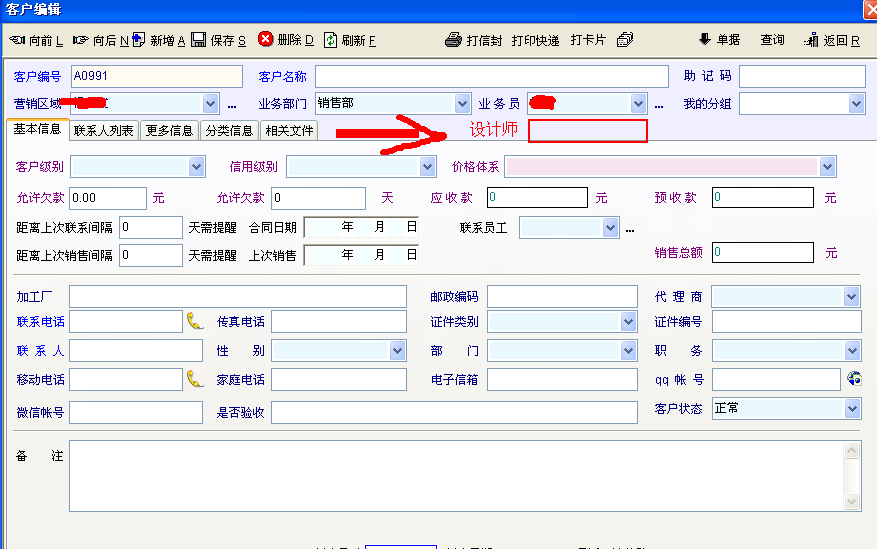Expand the 客户级别 dropdown
Image resolution: width=877 pixels, height=549 pixels.
pyautogui.click(x=196, y=166)
